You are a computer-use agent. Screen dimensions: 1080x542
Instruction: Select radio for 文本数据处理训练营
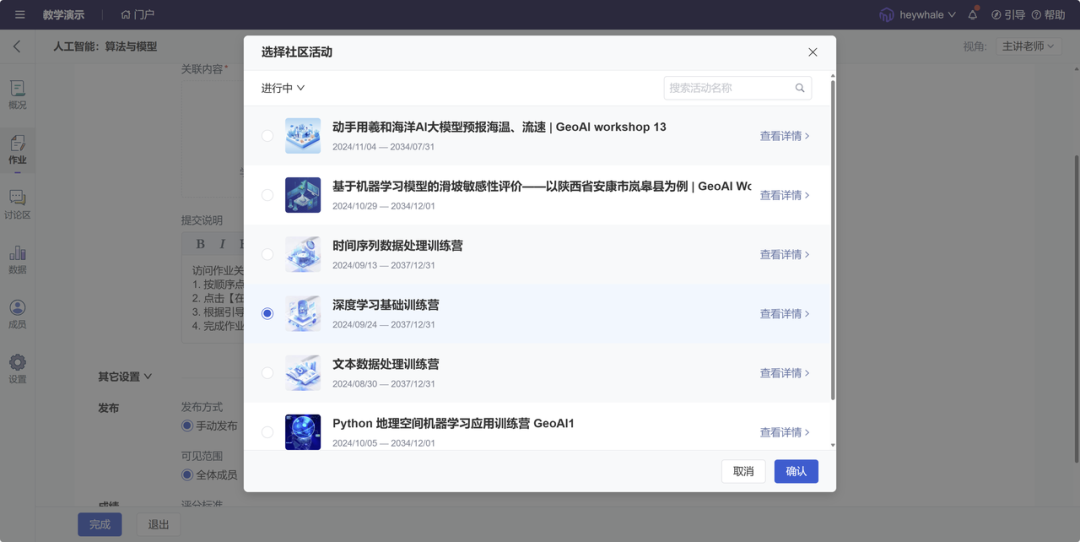[267, 373]
